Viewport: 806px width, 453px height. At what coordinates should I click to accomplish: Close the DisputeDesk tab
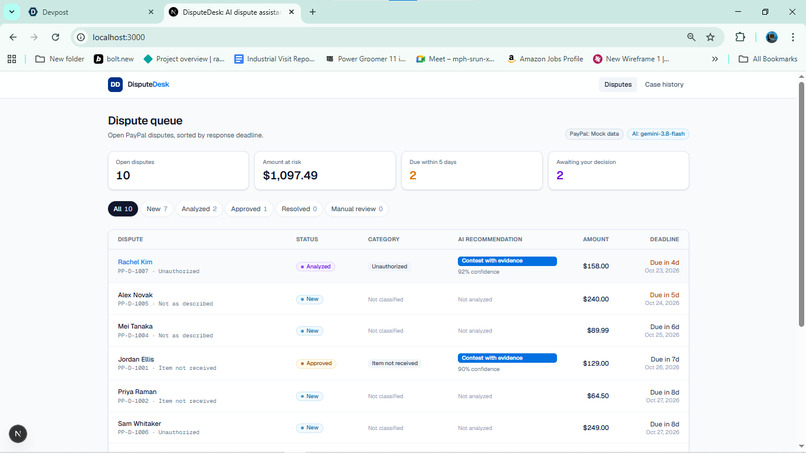pyautogui.click(x=291, y=12)
